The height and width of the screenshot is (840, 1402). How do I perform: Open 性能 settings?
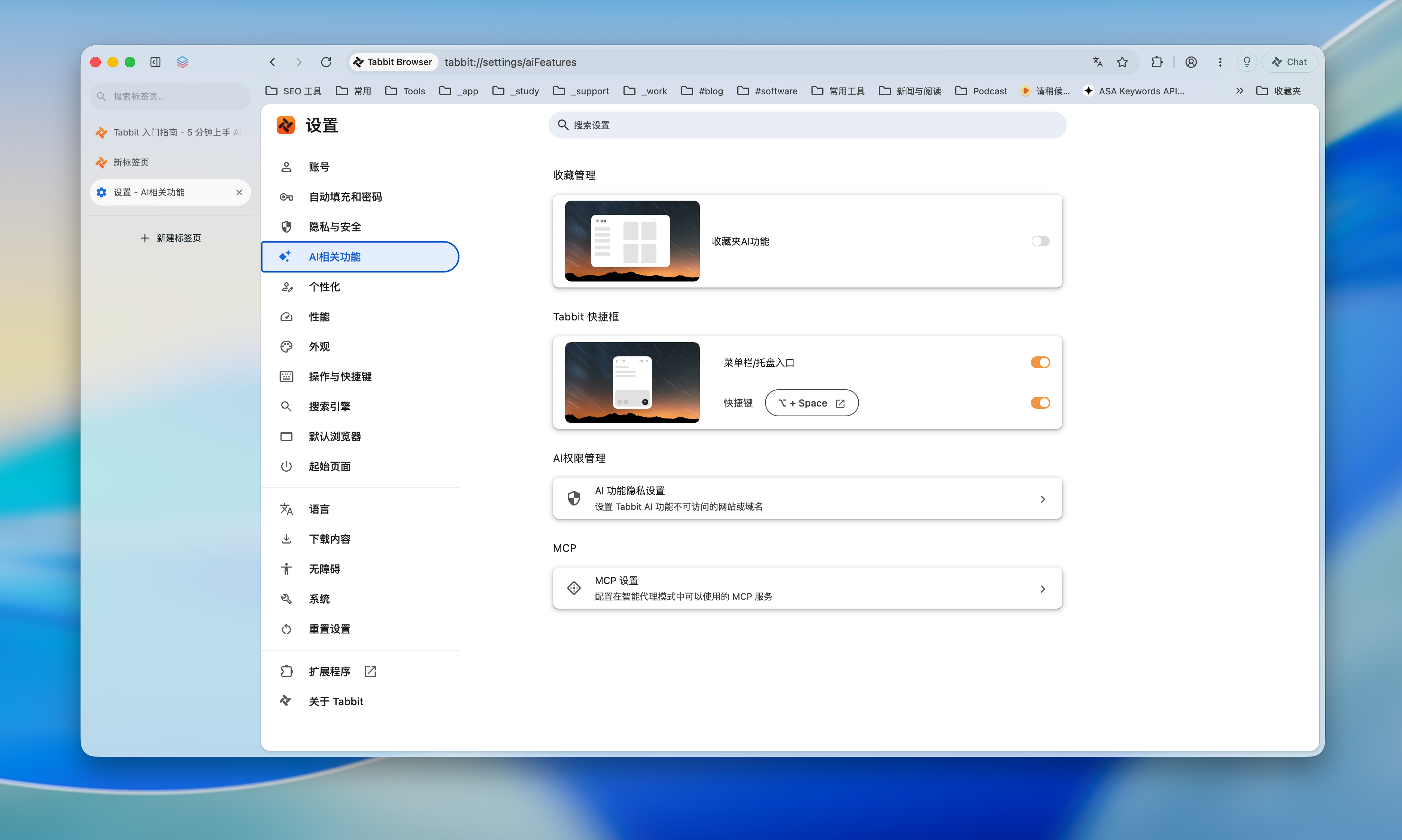pyautogui.click(x=360, y=317)
